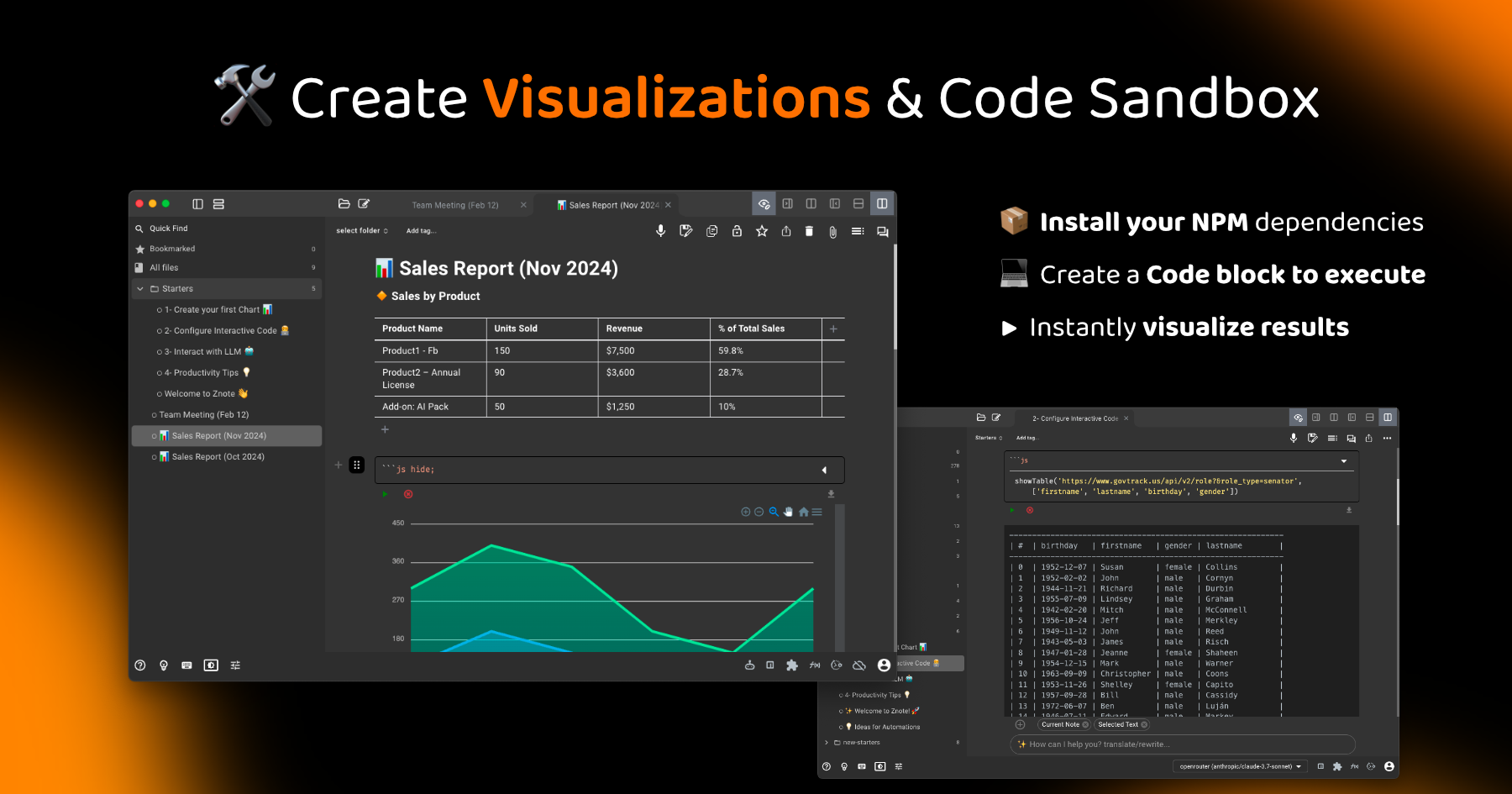Click the vertical scrollbar beside the sales chart
Image resolution: width=1512 pixels, height=794 pixels.
pyautogui.click(x=840, y=577)
